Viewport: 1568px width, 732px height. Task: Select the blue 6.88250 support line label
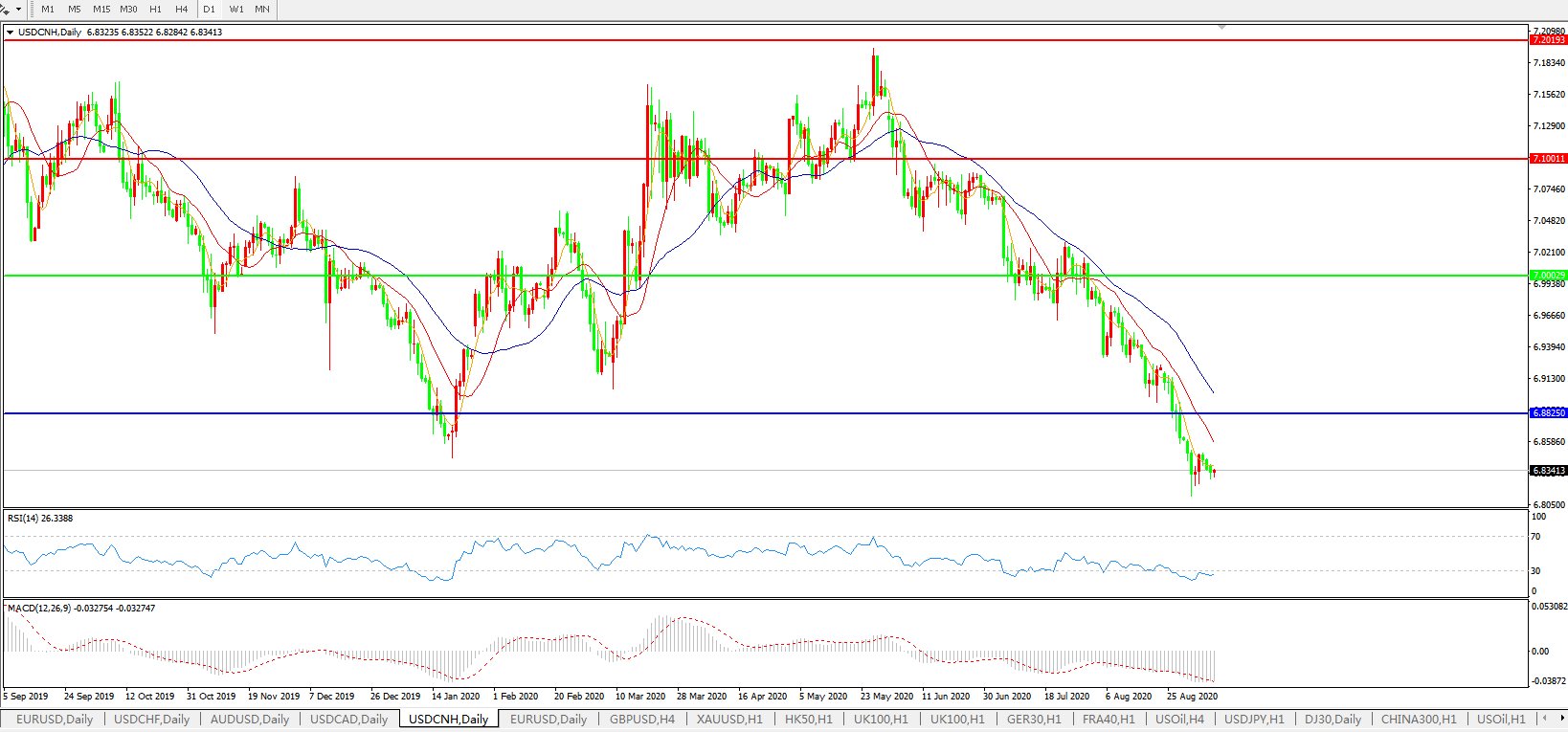tap(1548, 413)
